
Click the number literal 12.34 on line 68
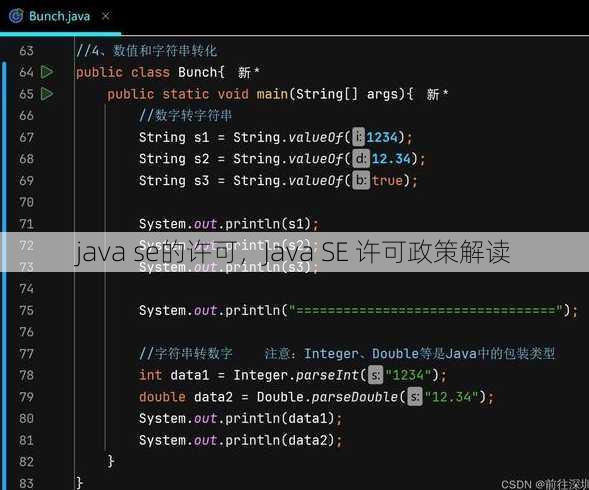[x=391, y=159]
